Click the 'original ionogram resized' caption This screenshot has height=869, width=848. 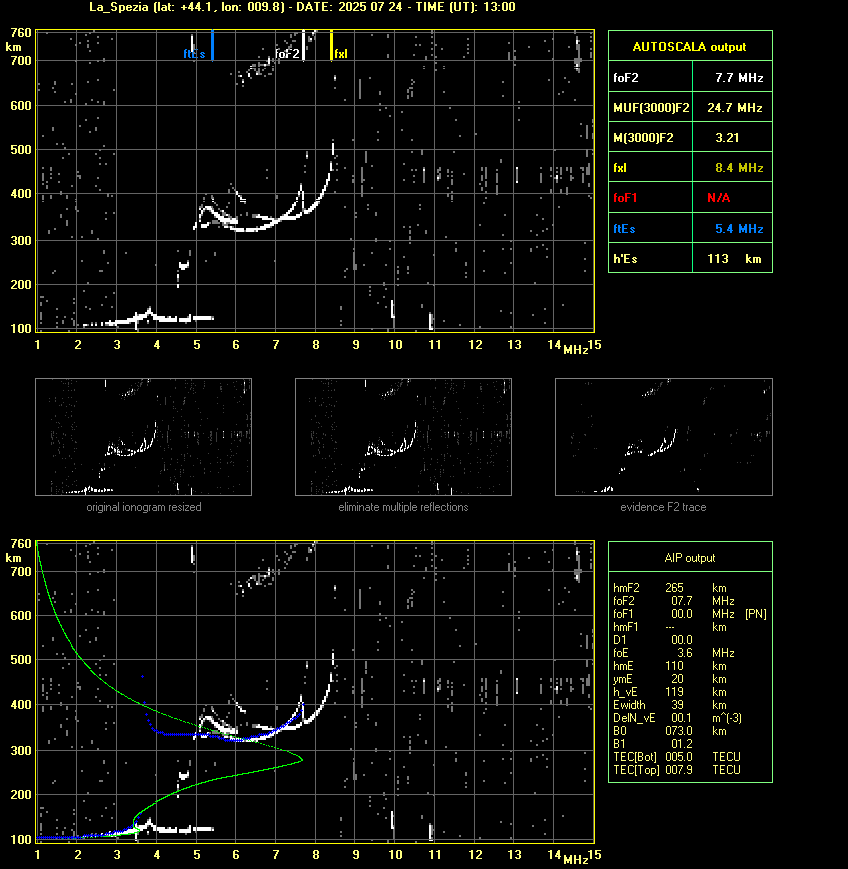[144, 507]
